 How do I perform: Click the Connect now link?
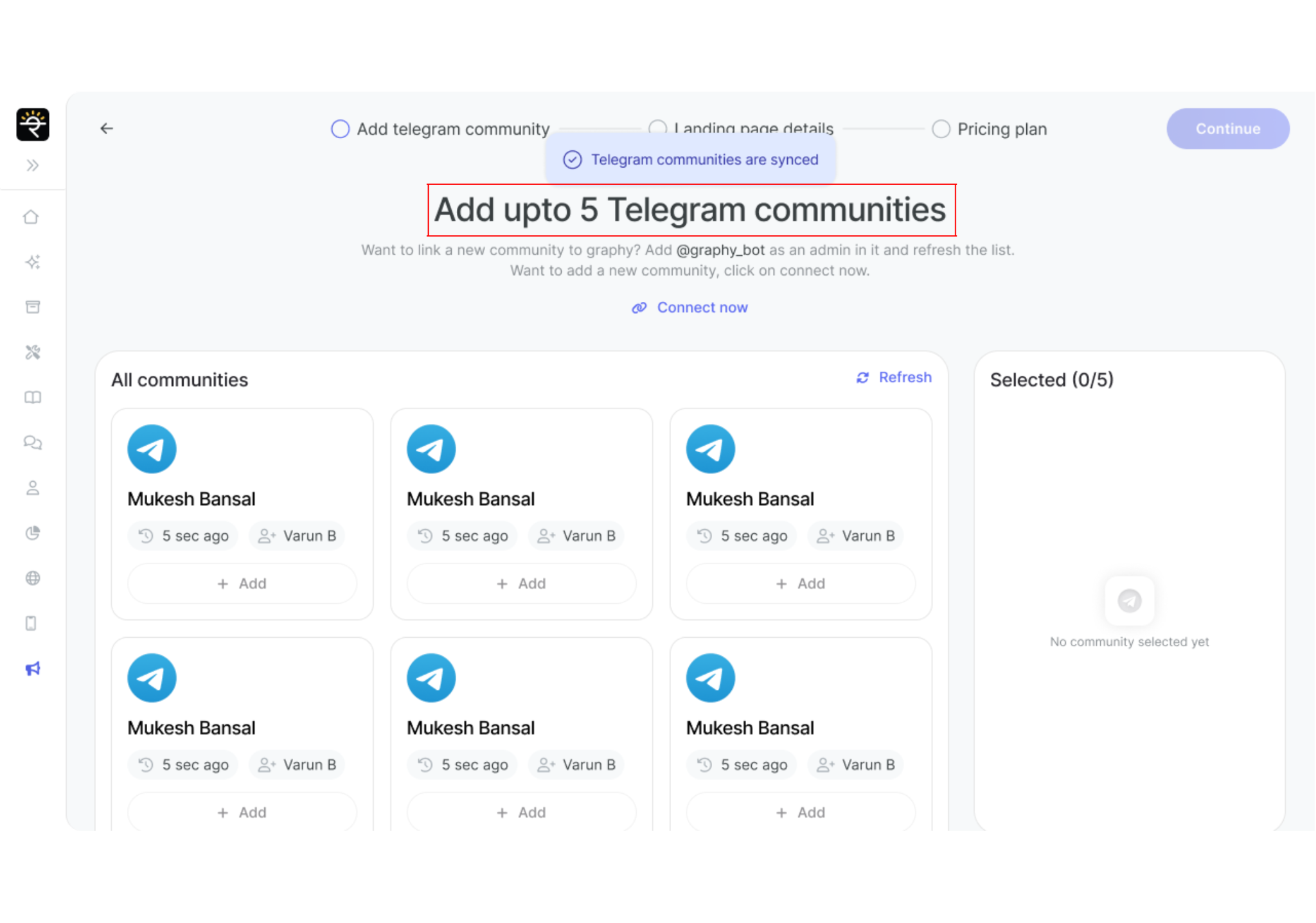tap(690, 308)
